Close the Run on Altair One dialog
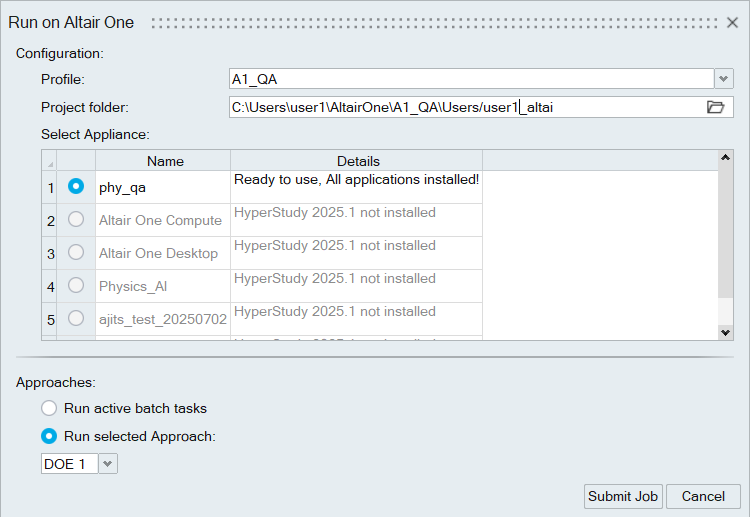750x517 pixels. coord(732,22)
